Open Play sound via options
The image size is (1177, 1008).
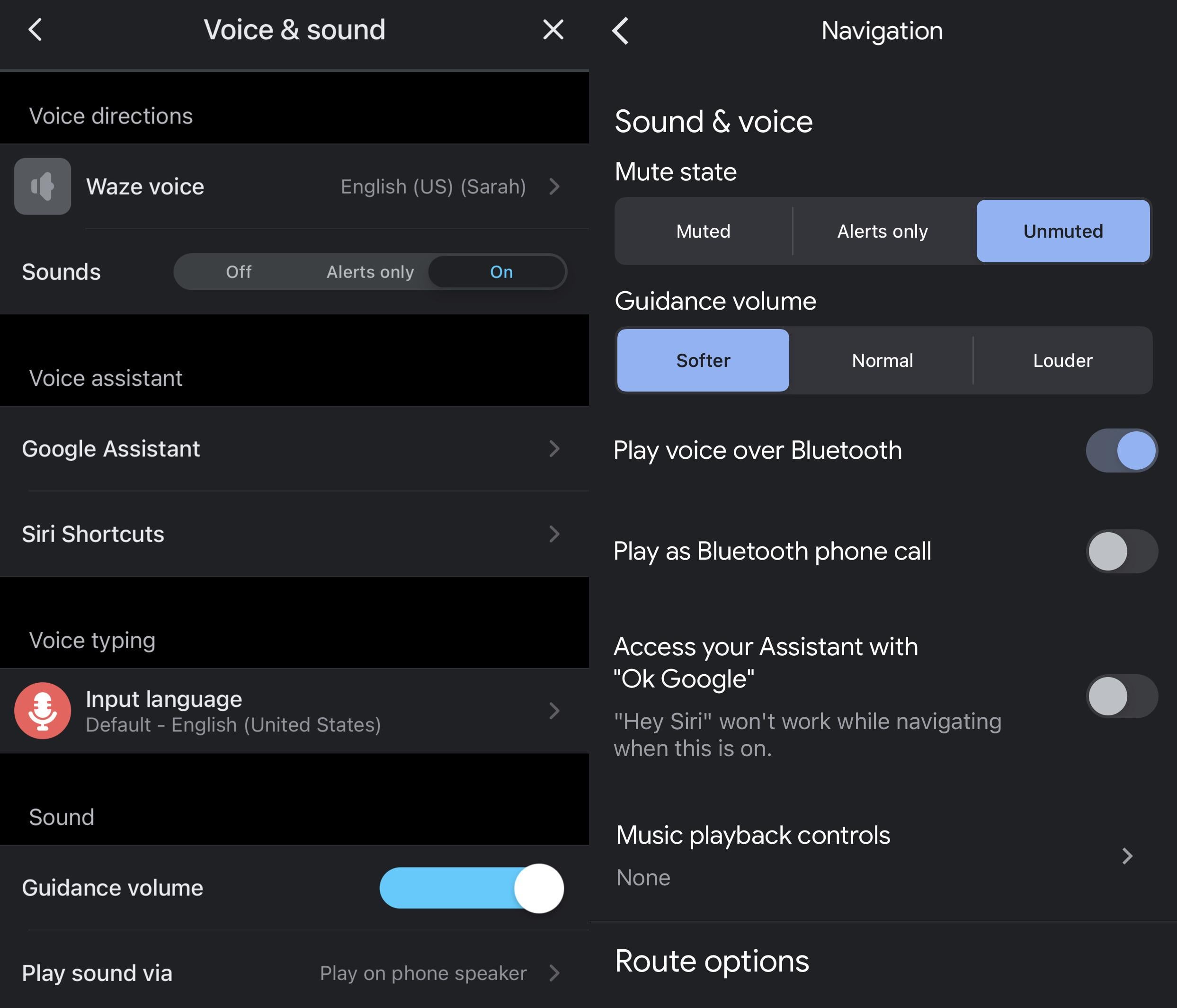pos(294,973)
